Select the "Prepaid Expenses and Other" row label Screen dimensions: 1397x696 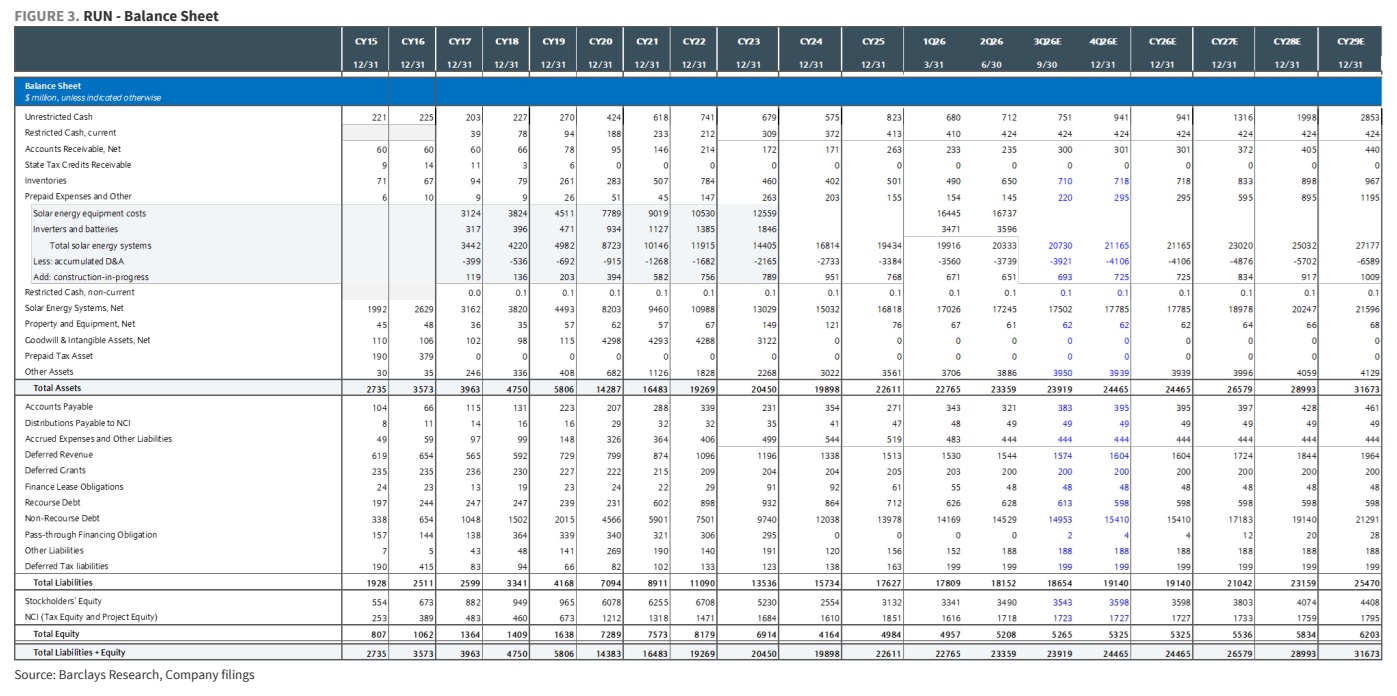(78, 197)
